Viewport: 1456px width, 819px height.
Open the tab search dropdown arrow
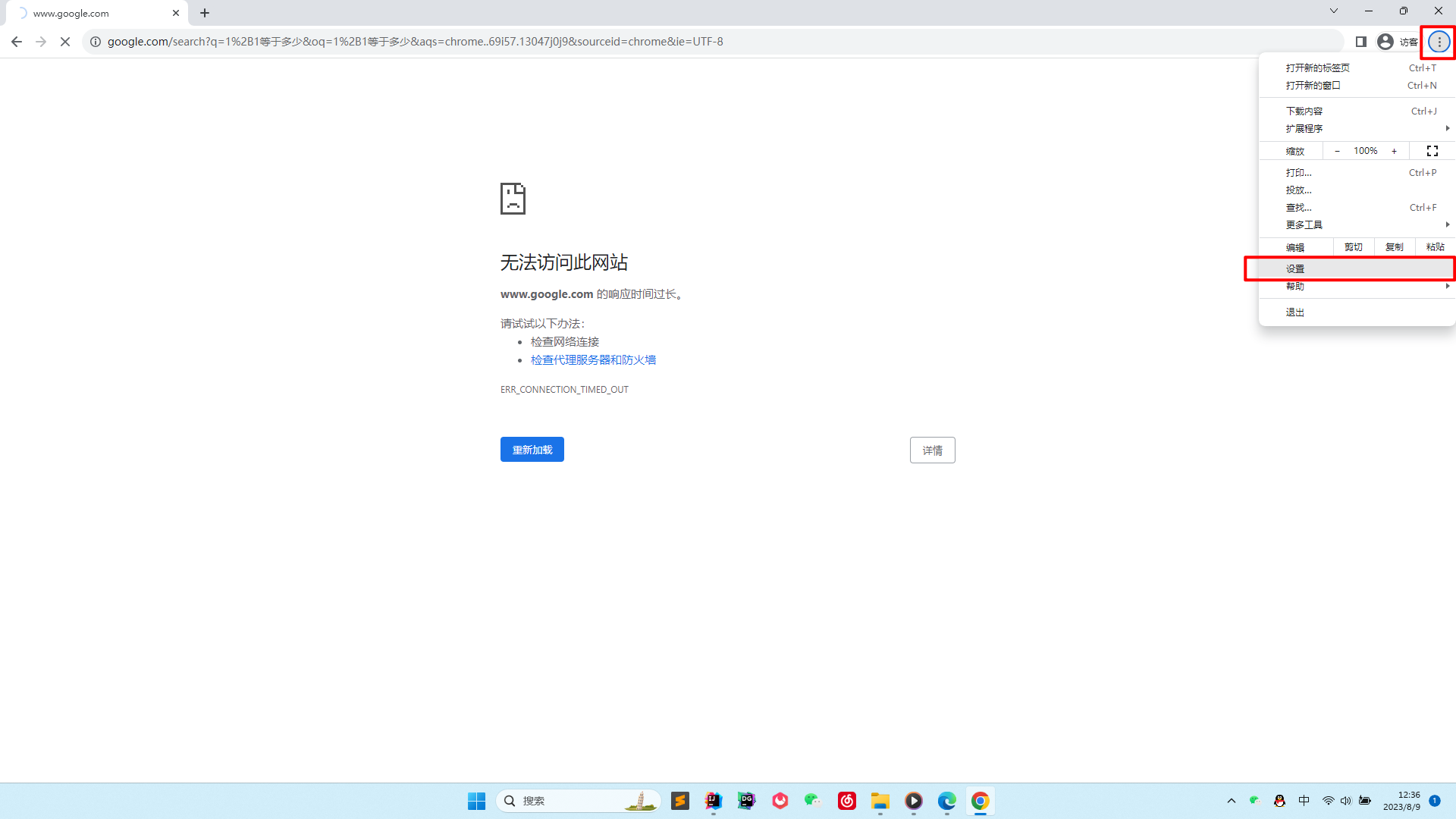pos(1334,11)
